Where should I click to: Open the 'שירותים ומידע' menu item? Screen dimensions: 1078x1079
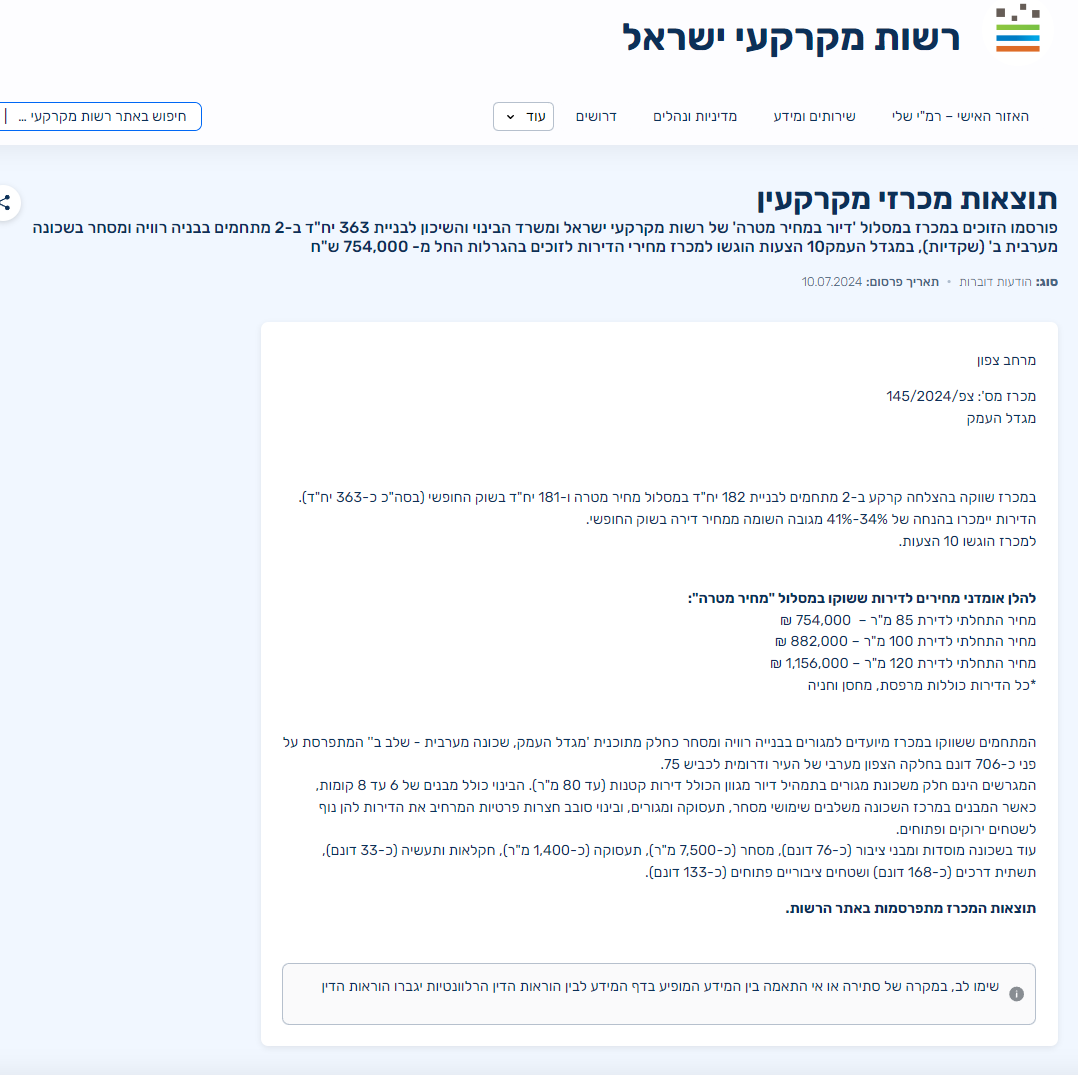(815, 116)
